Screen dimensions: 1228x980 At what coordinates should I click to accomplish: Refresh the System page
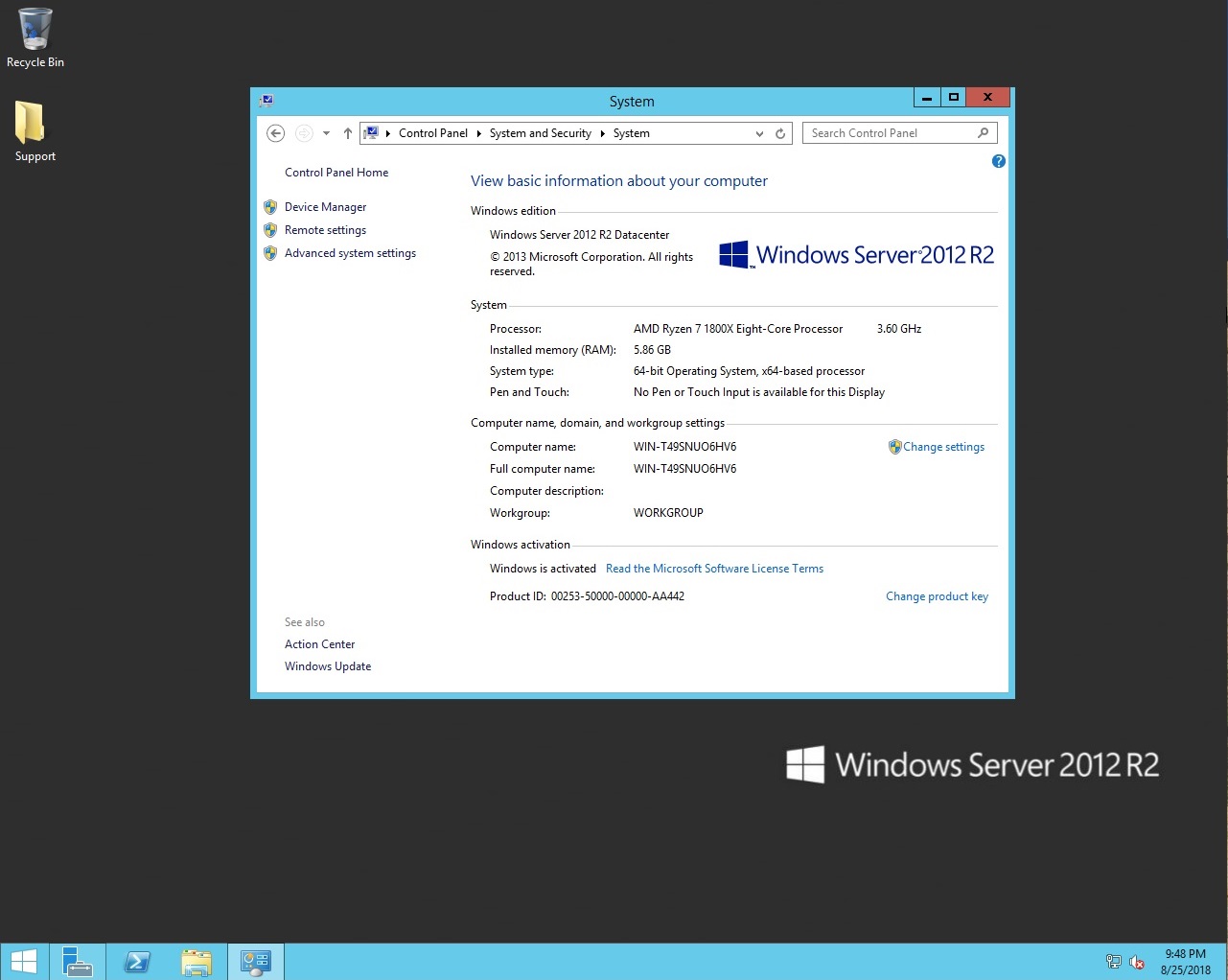[x=780, y=133]
